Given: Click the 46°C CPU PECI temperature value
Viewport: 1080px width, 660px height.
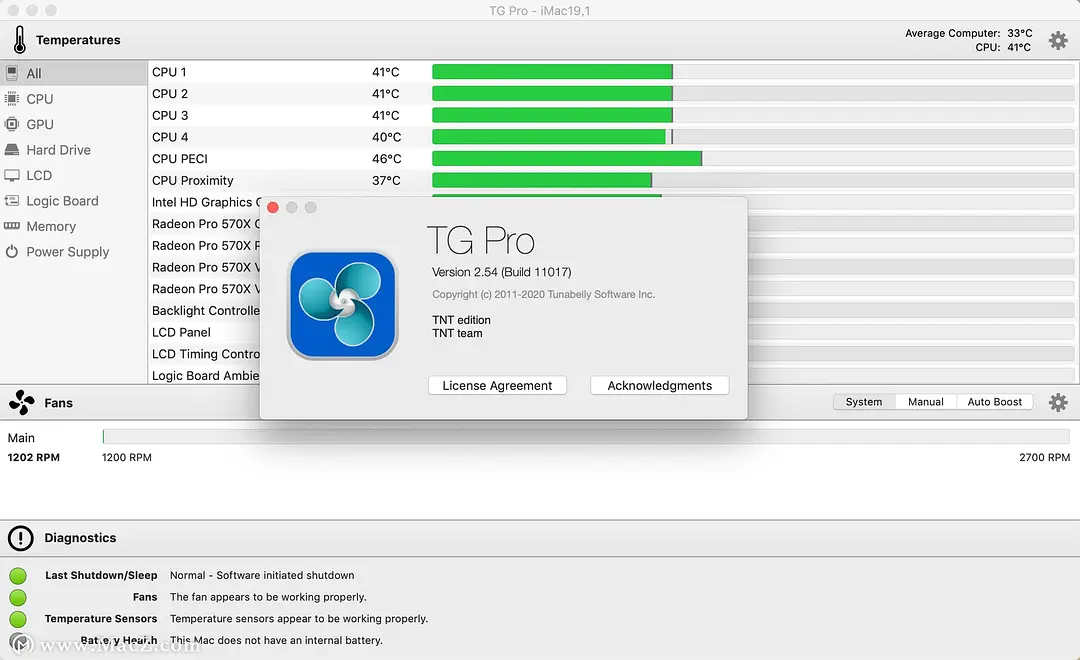Looking at the screenshot, I should tap(386, 158).
